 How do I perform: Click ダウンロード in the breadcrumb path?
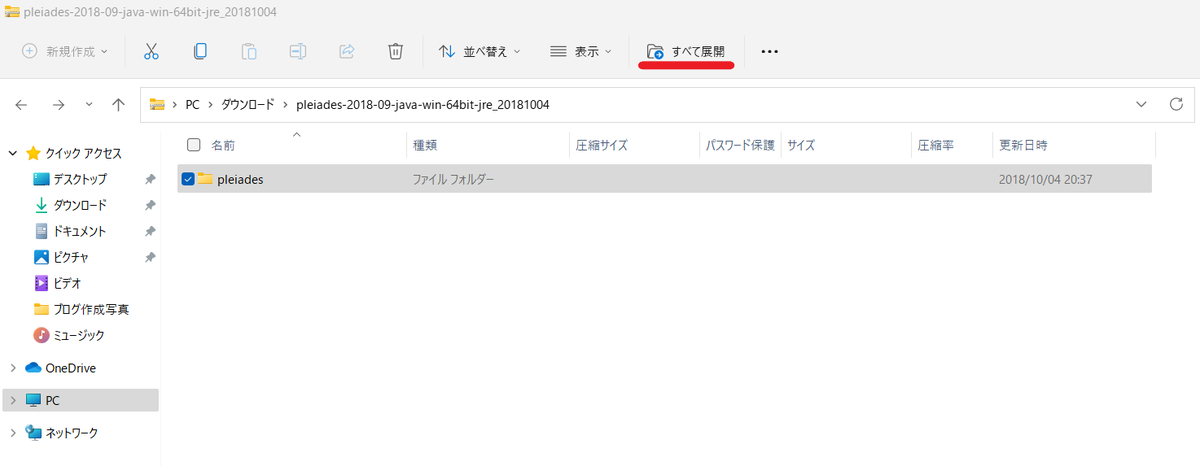pyautogui.click(x=247, y=104)
